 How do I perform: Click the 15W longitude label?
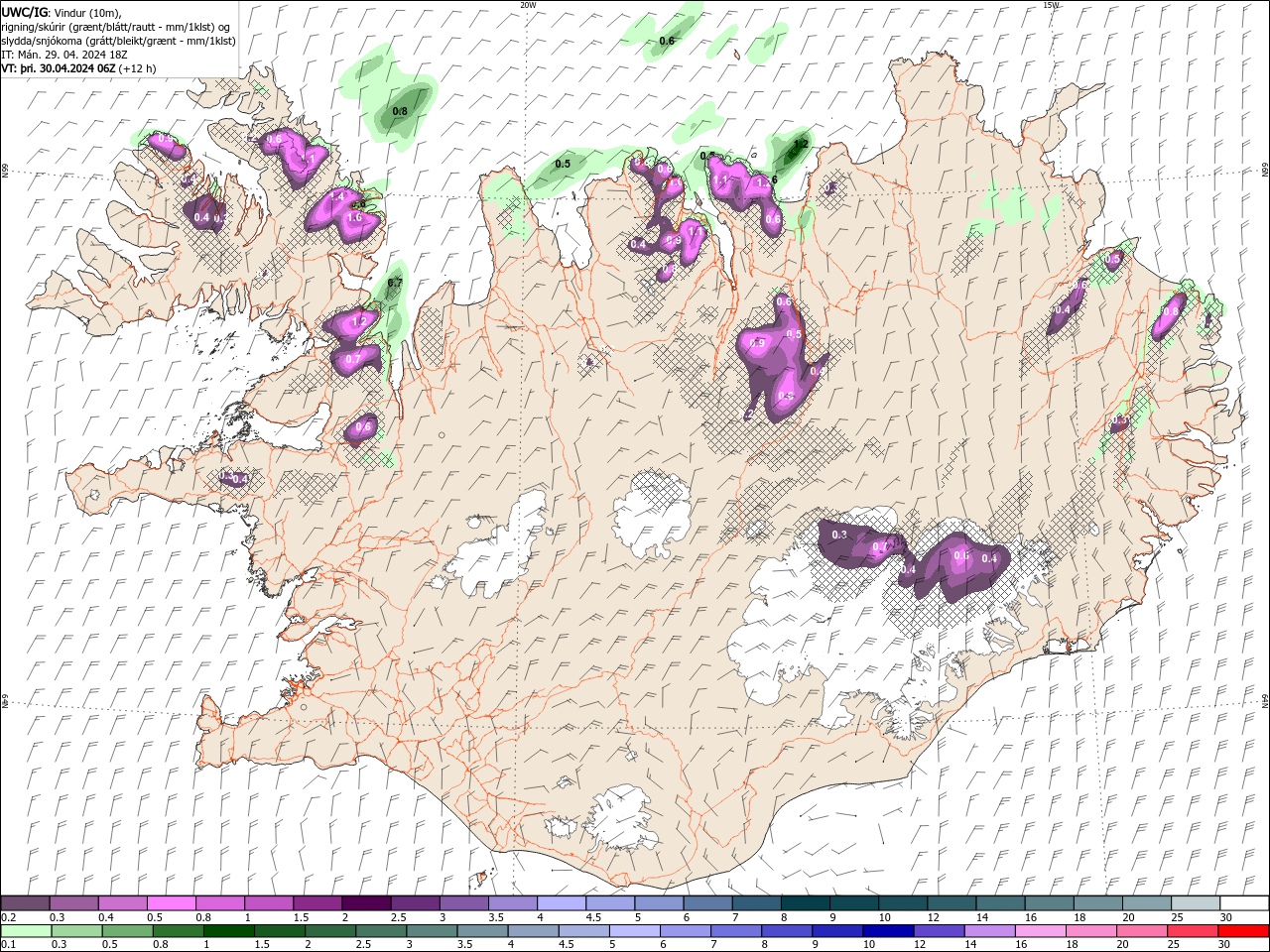tap(1051, 4)
